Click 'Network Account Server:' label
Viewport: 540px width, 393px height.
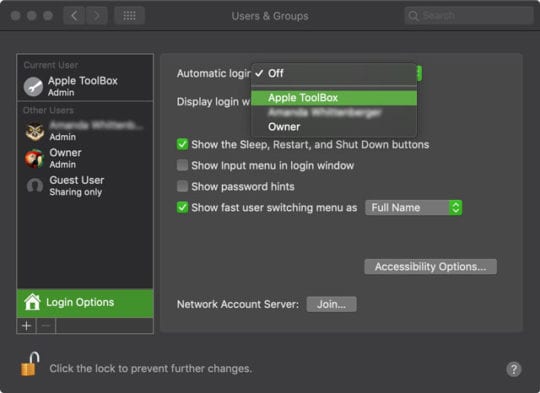(238, 304)
